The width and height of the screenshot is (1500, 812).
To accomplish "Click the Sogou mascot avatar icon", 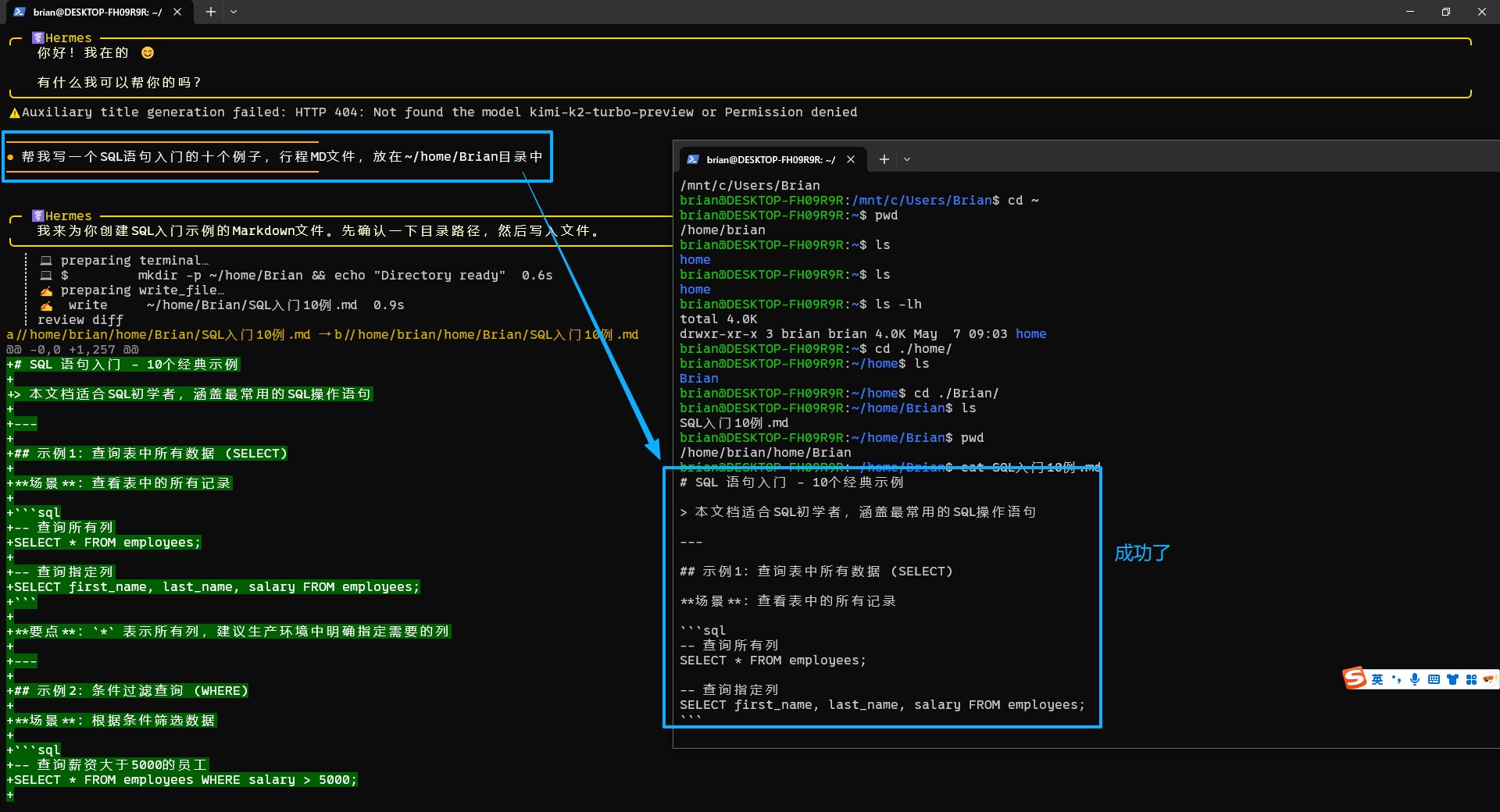I will 1490,679.
